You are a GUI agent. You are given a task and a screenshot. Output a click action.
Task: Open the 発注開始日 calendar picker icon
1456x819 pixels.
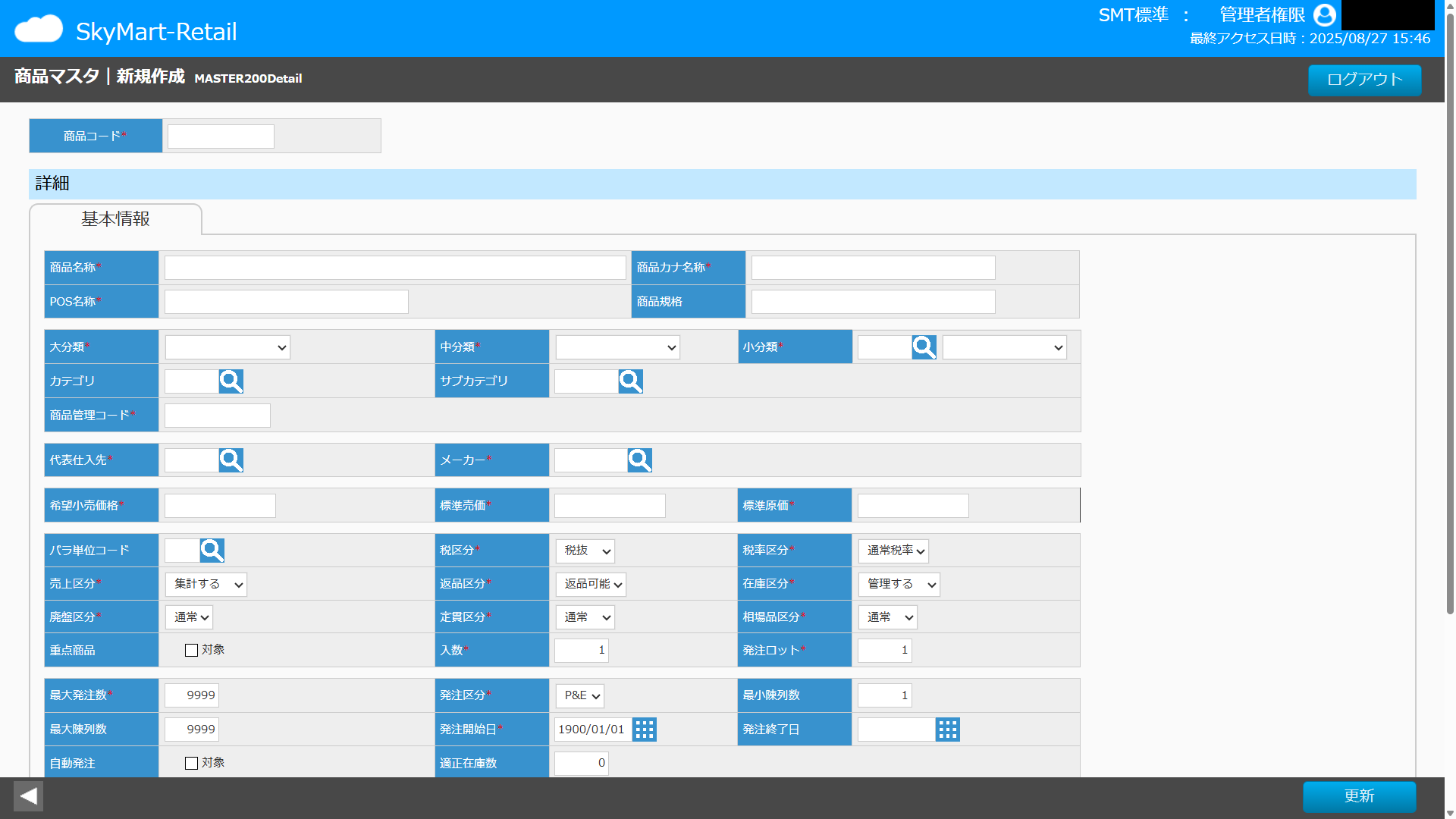point(644,730)
